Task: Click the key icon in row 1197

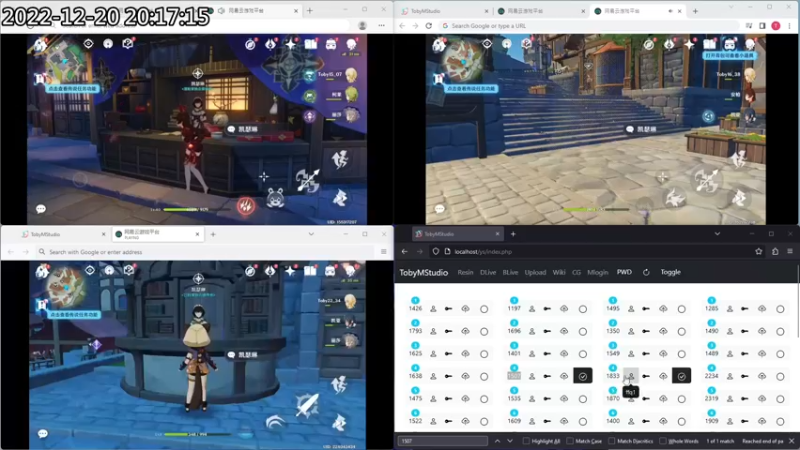Action: [547, 309]
